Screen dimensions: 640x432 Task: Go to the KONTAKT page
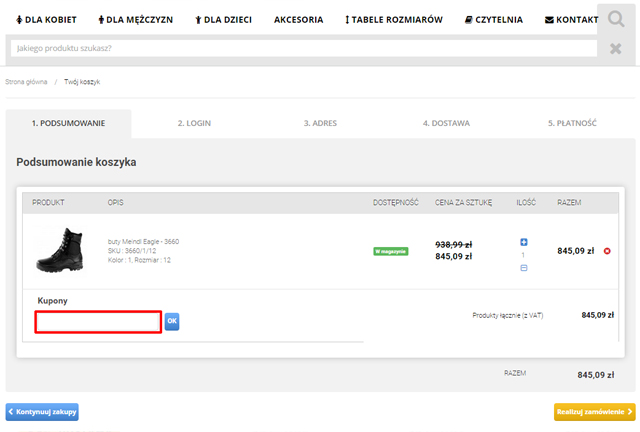[x=571, y=20]
